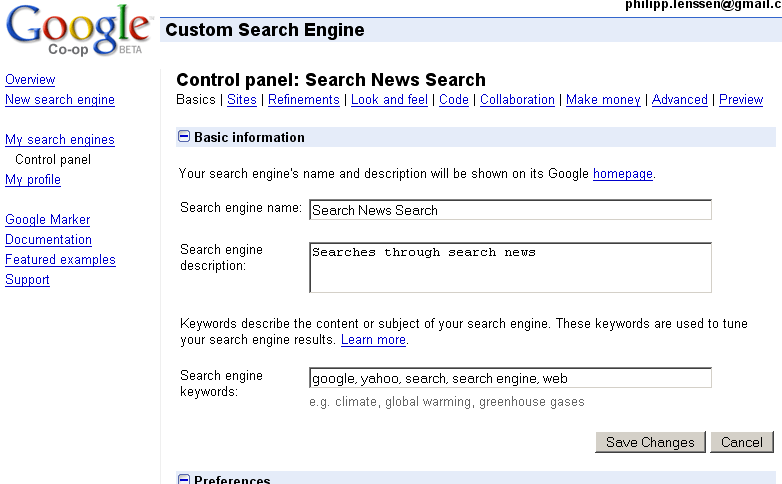Open the Collaboration tab
This screenshot has width=782, height=484.
pos(517,100)
